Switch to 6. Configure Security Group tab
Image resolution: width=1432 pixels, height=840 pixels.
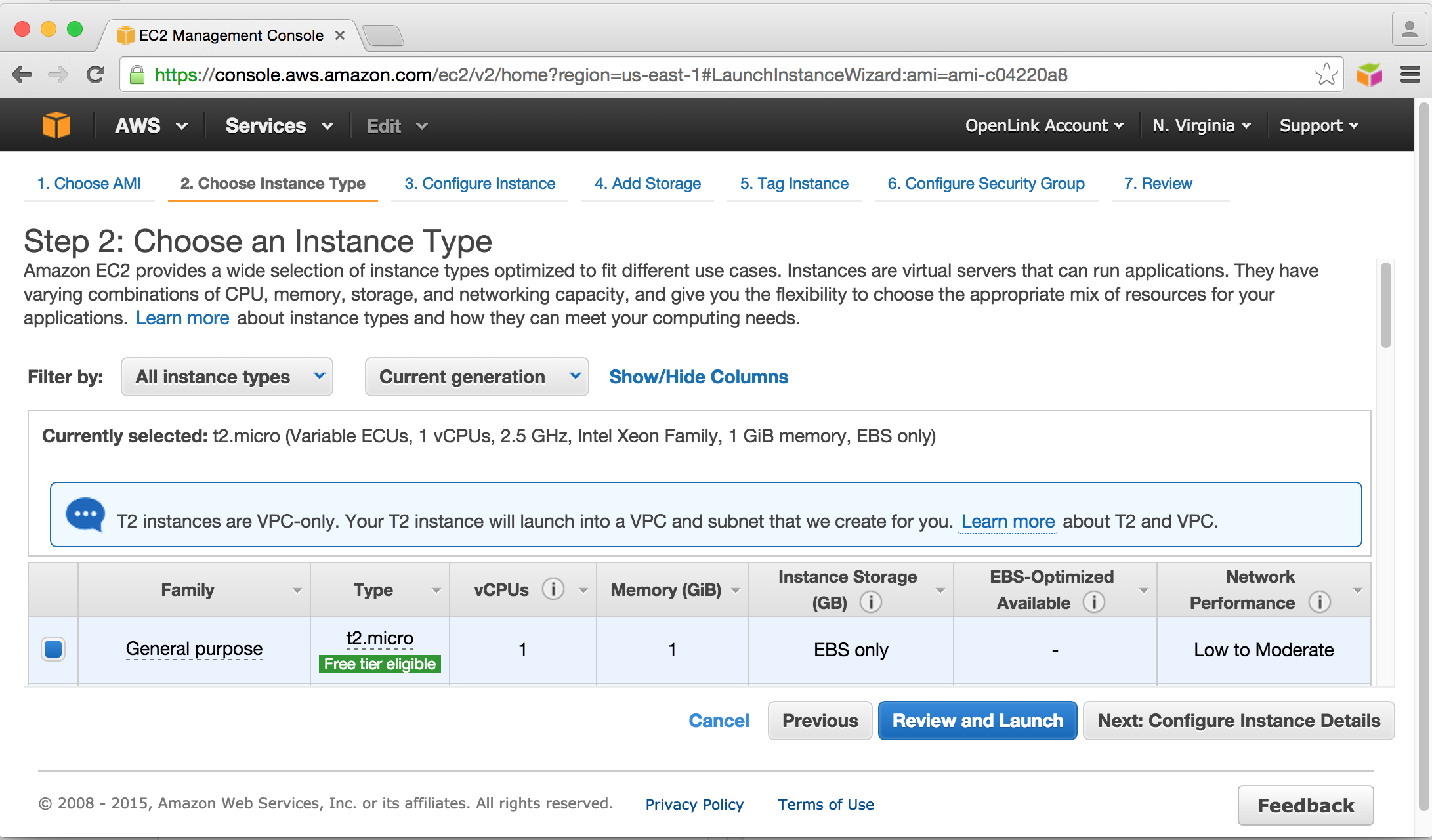pos(986,184)
